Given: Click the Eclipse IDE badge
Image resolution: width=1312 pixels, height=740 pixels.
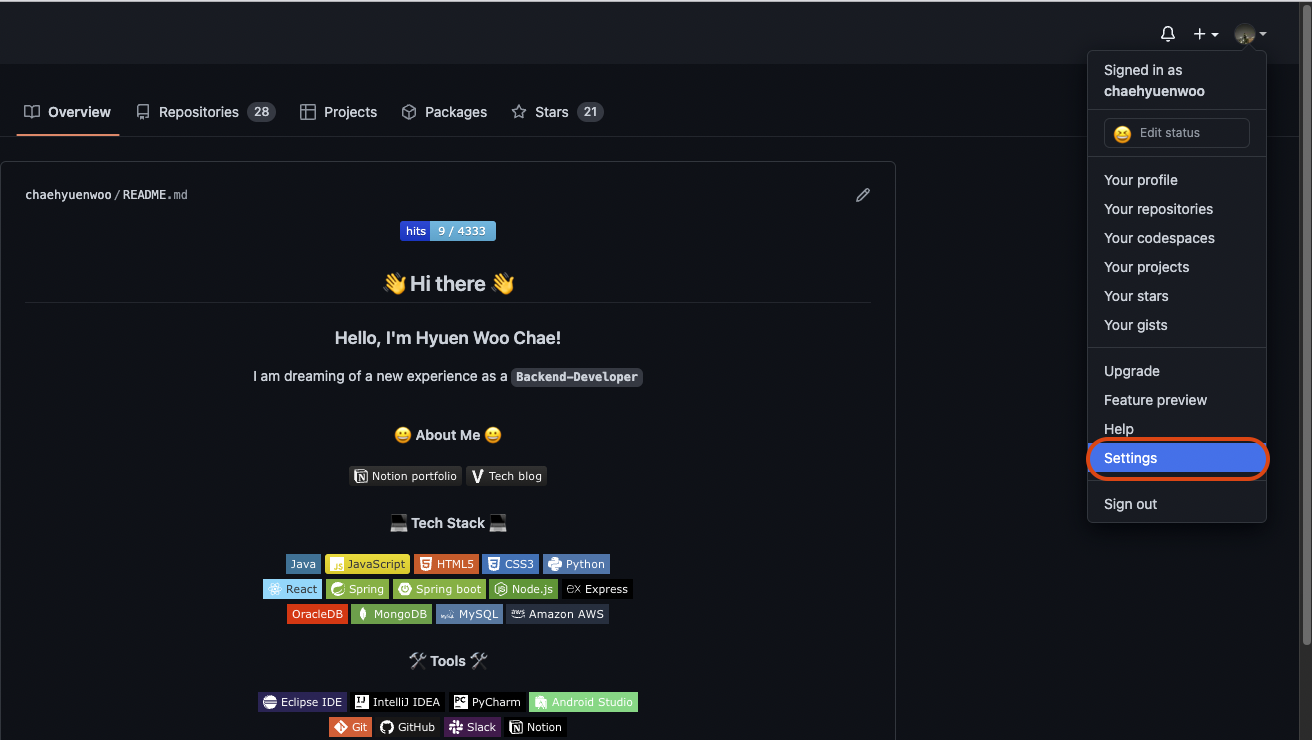Looking at the screenshot, I should [x=302, y=701].
